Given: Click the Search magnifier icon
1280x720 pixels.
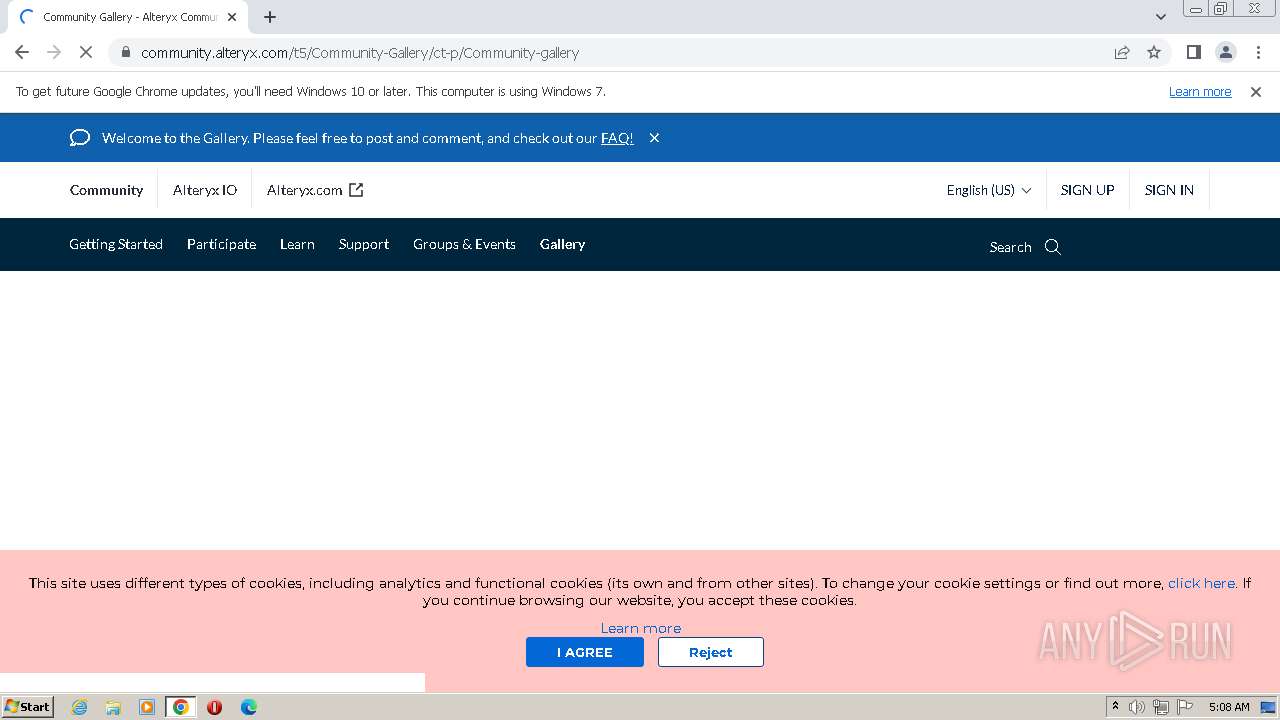Looking at the screenshot, I should [x=1053, y=247].
